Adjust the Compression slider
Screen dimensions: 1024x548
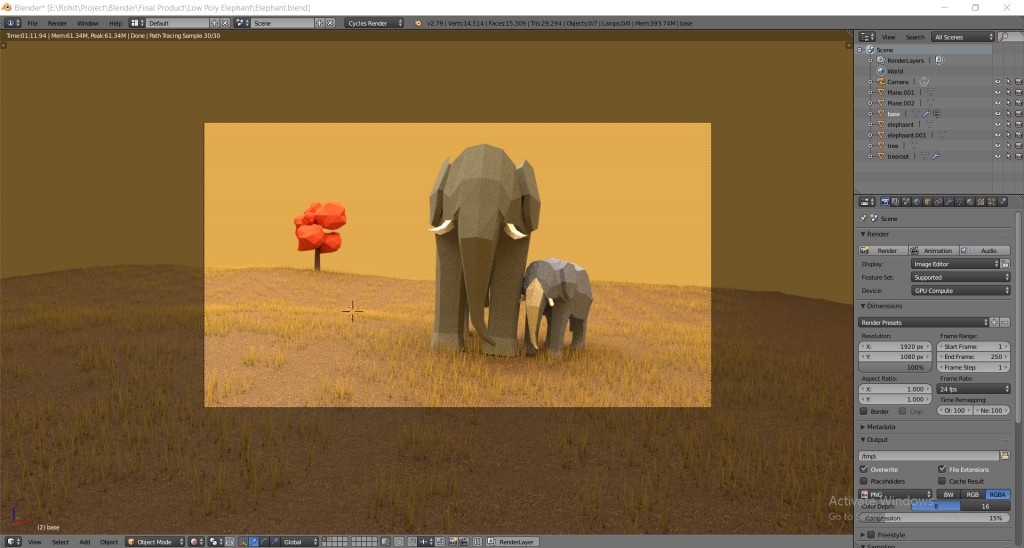[x=934, y=518]
